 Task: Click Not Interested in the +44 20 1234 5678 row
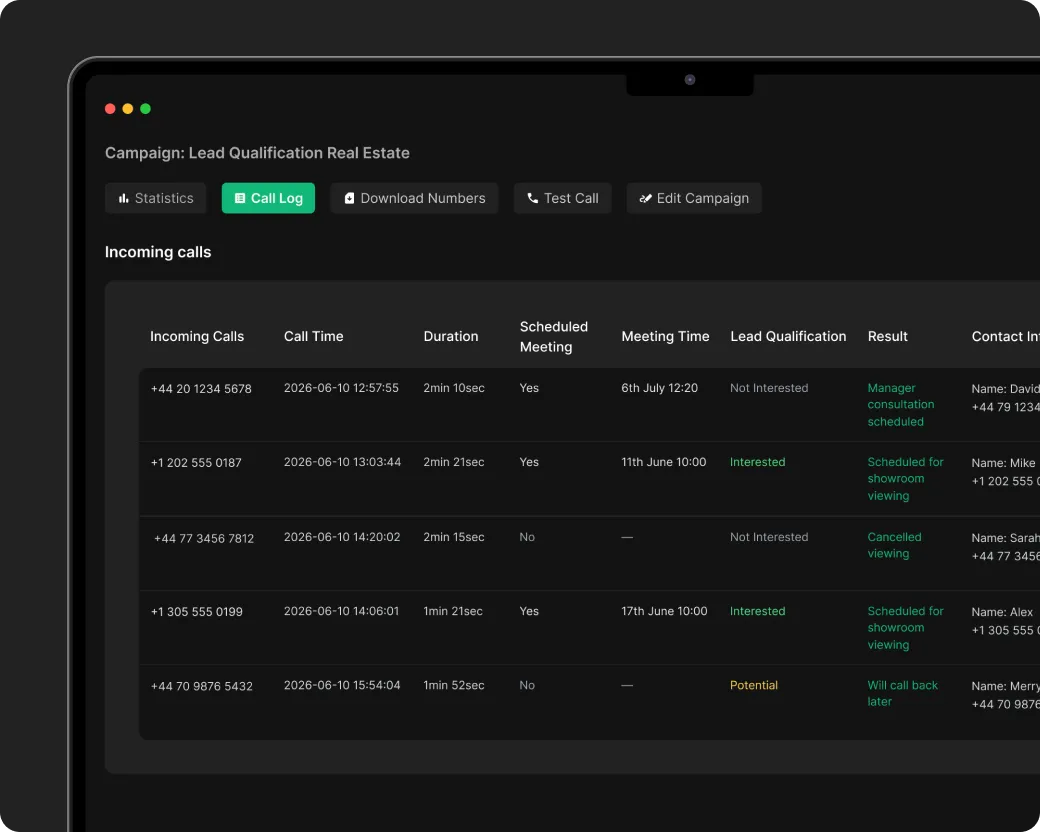(x=769, y=388)
